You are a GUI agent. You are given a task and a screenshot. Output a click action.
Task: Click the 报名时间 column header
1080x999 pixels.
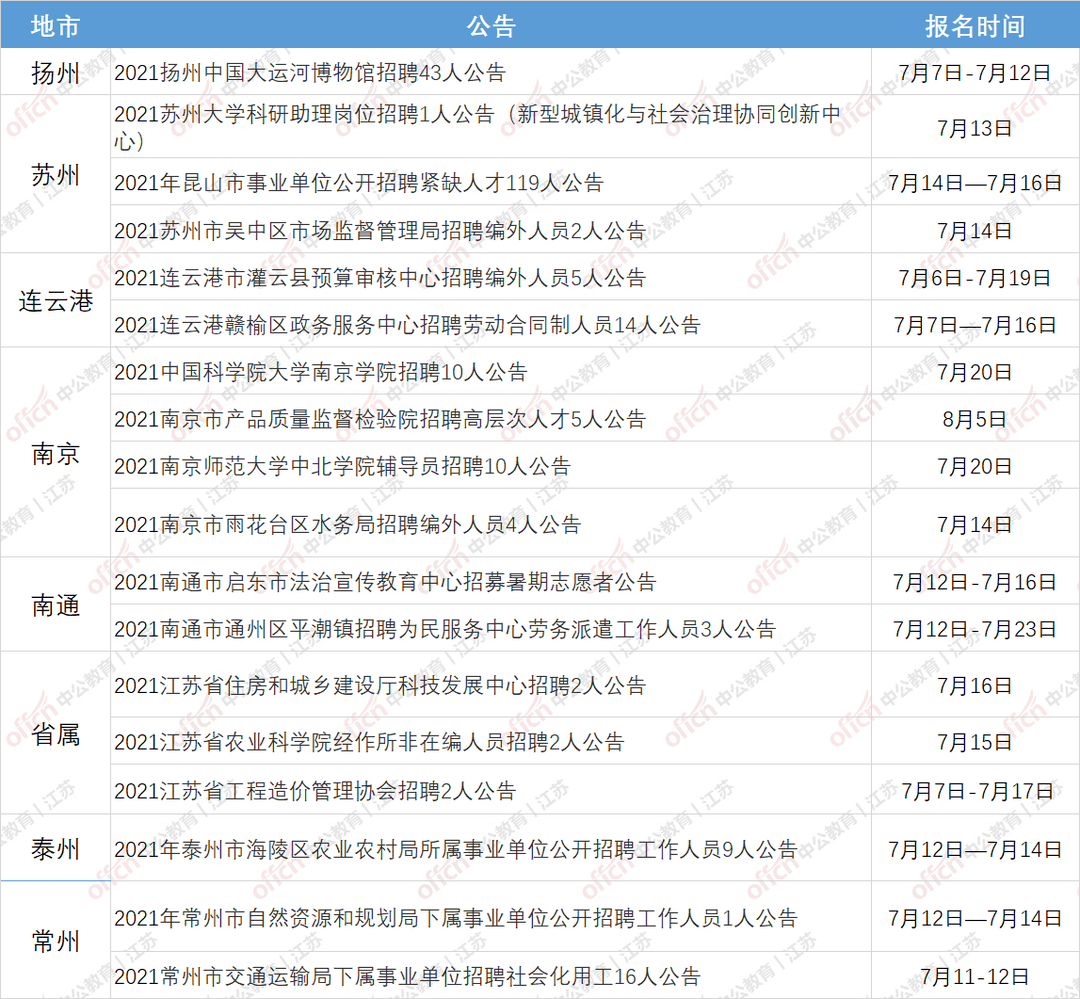coord(975,25)
